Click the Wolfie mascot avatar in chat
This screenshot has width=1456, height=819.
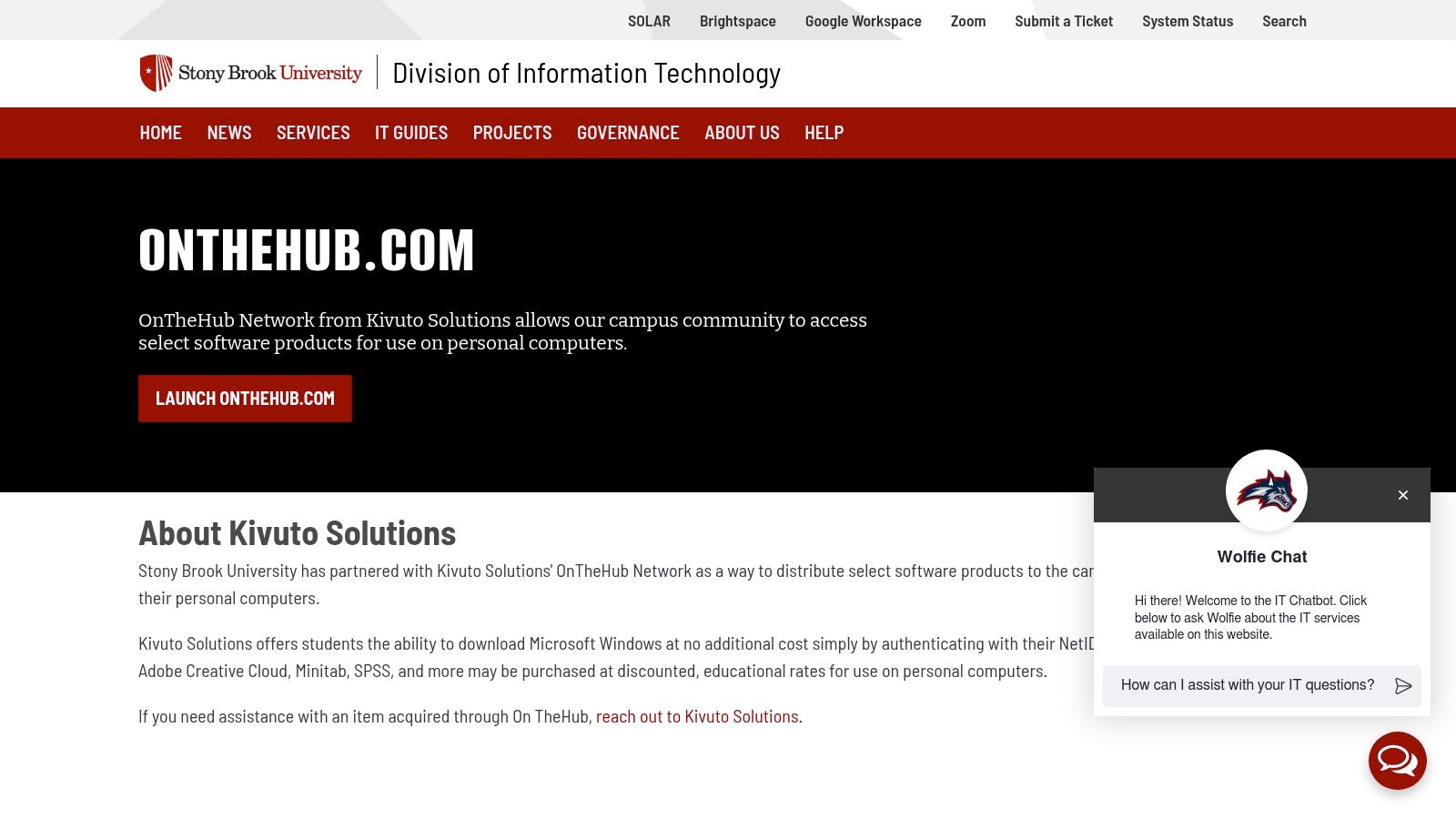tap(1266, 490)
